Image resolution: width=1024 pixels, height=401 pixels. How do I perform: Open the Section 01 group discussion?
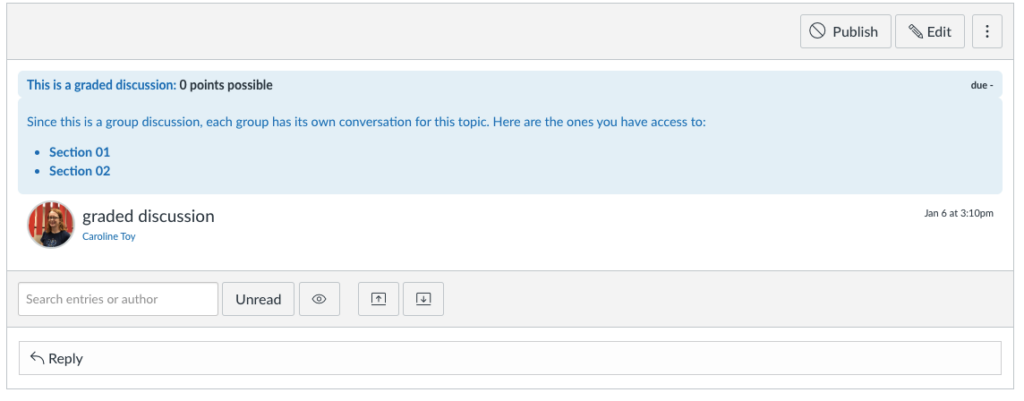80,152
